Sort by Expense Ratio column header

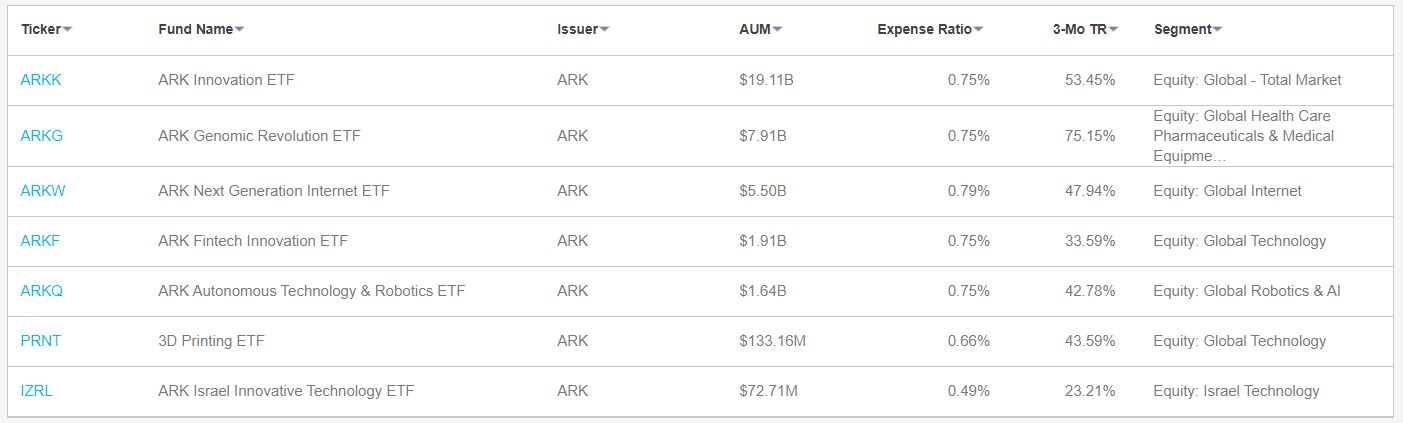pos(930,29)
